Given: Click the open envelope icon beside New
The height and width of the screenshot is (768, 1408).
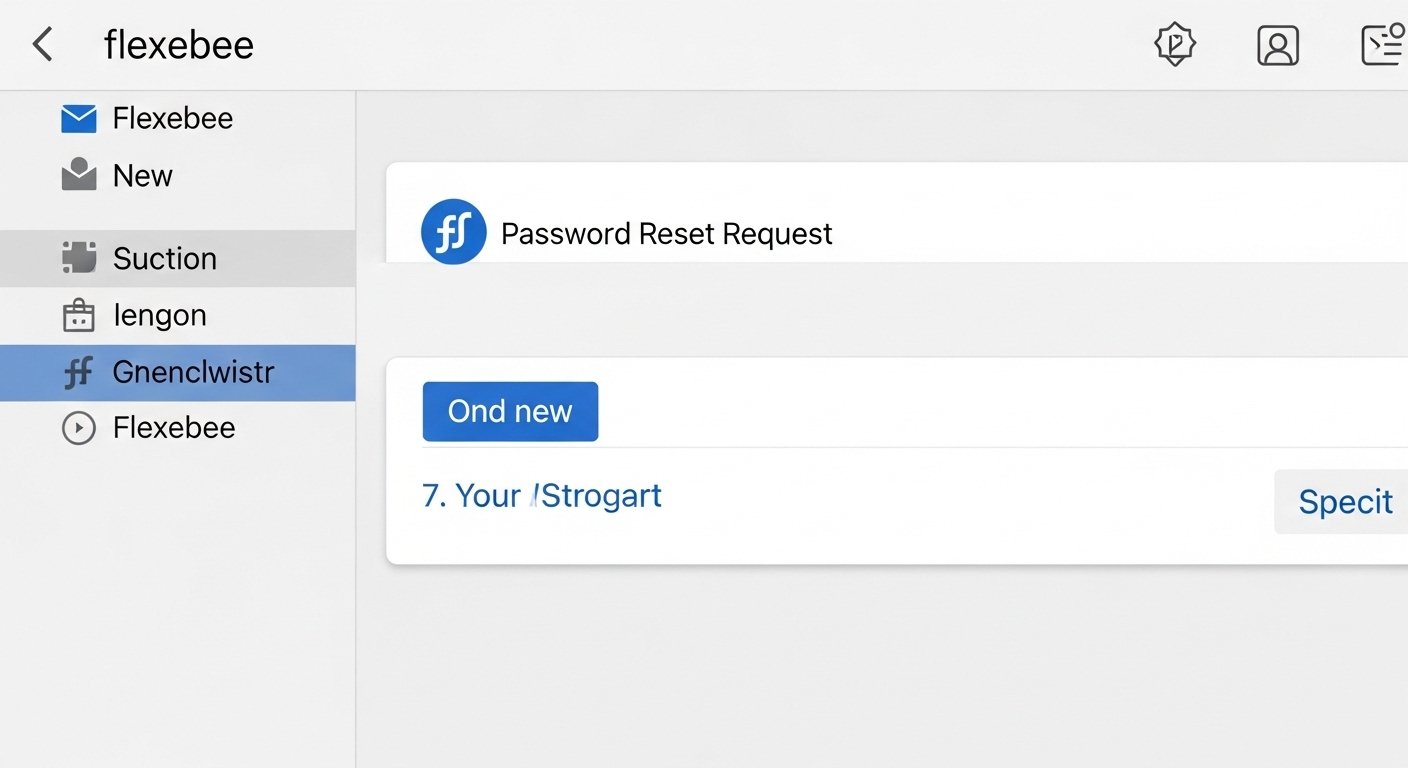Looking at the screenshot, I should [78, 175].
